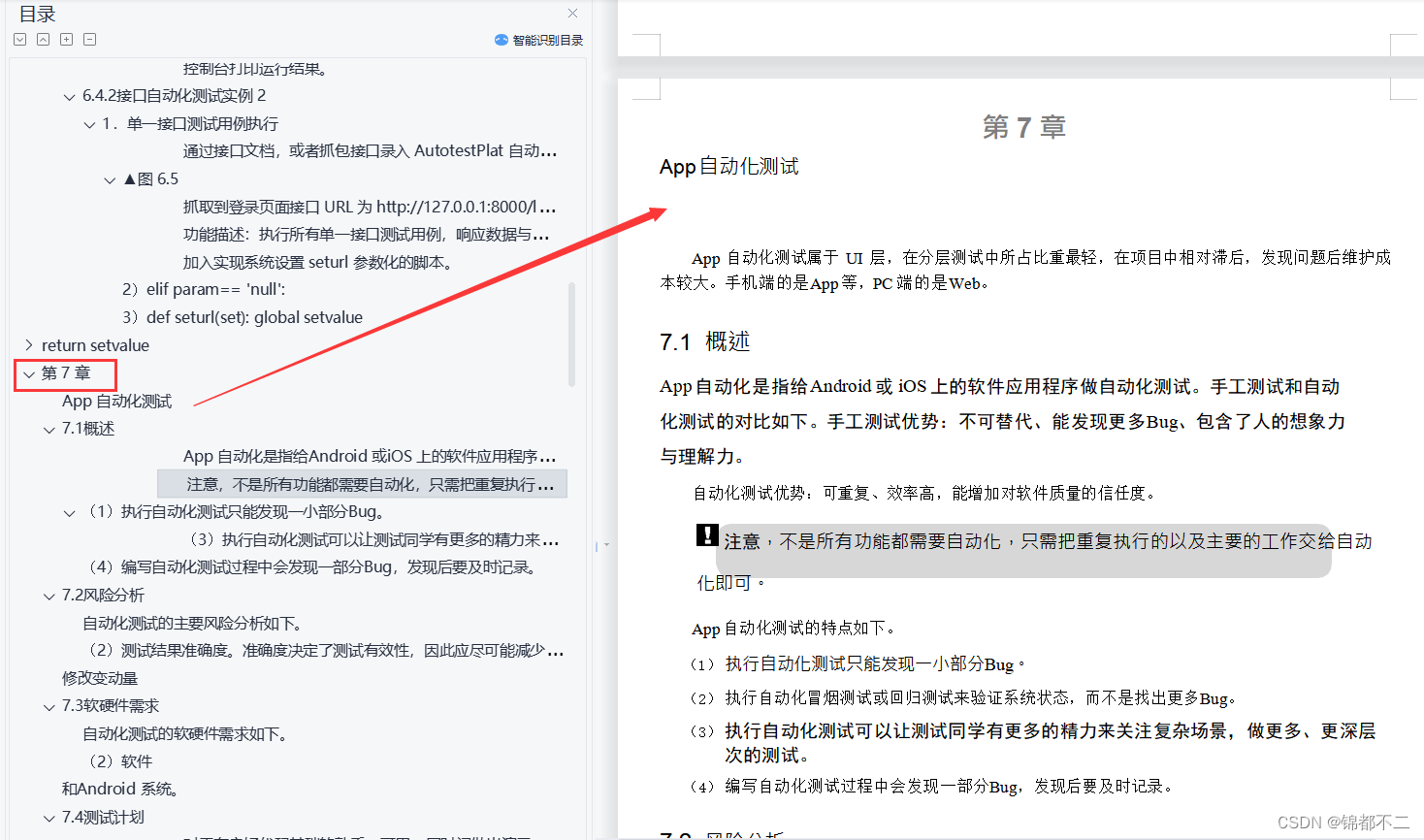Select outline entry 自动化测试的主要风险分析如下
Screen dimensions: 1424x840
(195, 624)
